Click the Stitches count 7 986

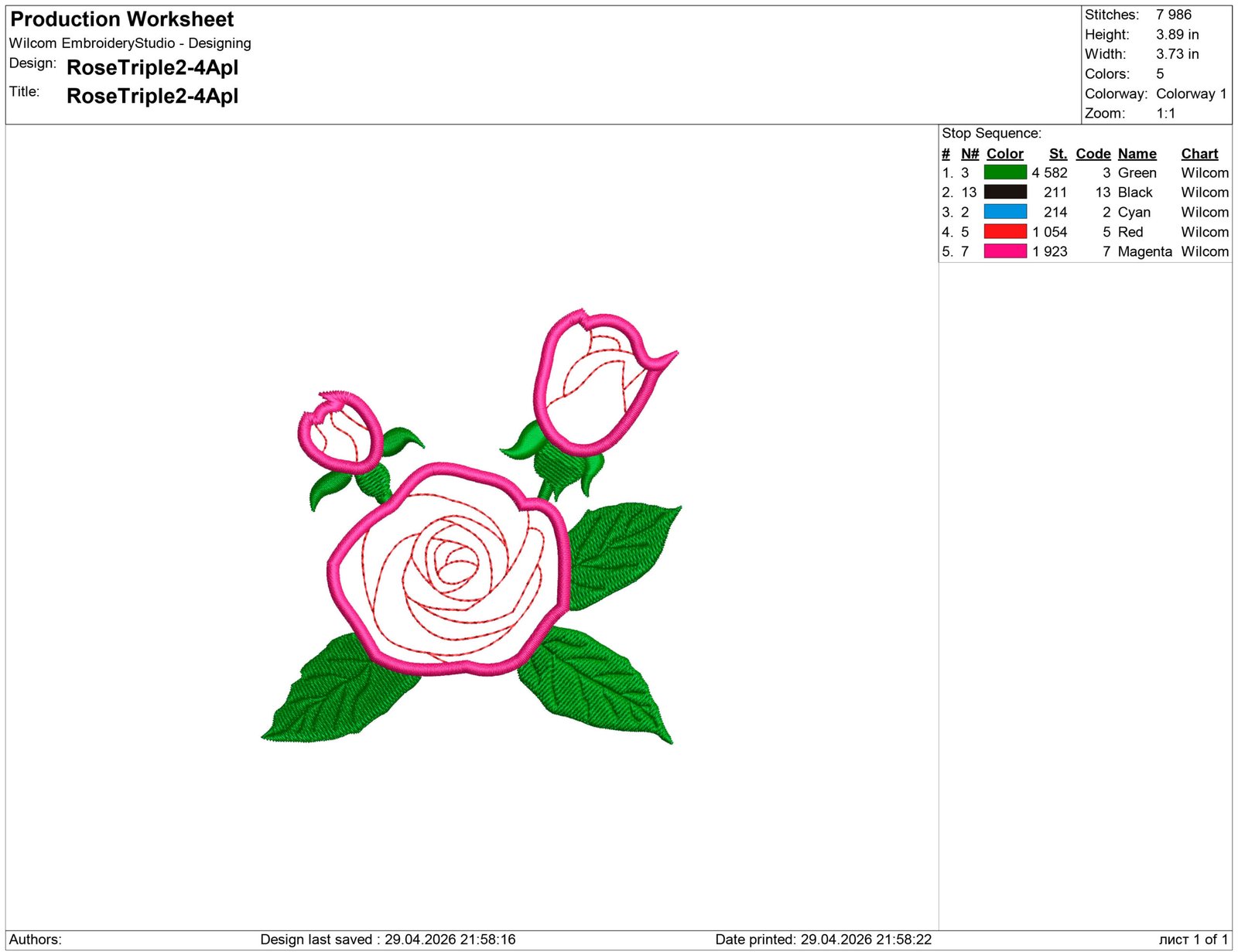1173,15
